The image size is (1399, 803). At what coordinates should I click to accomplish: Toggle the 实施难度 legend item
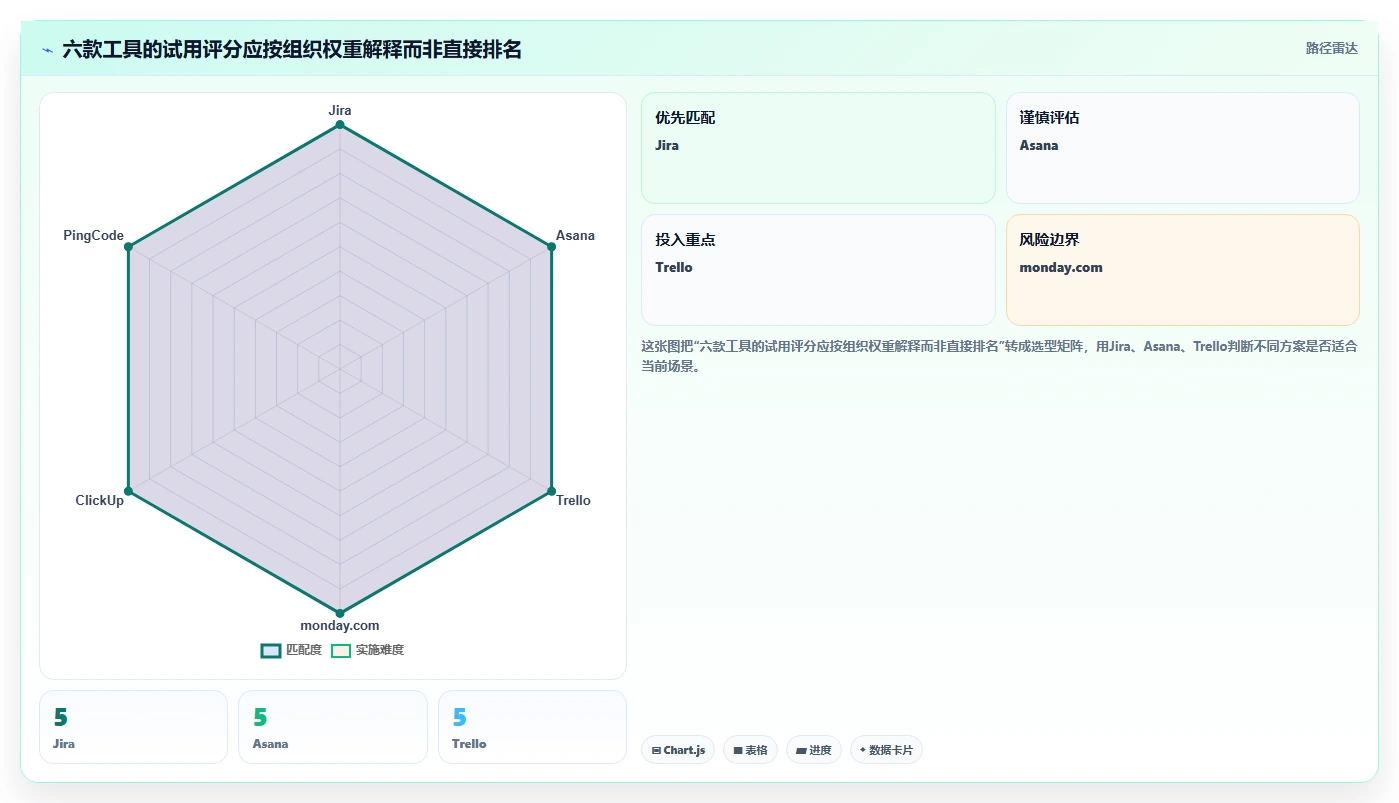click(x=367, y=650)
